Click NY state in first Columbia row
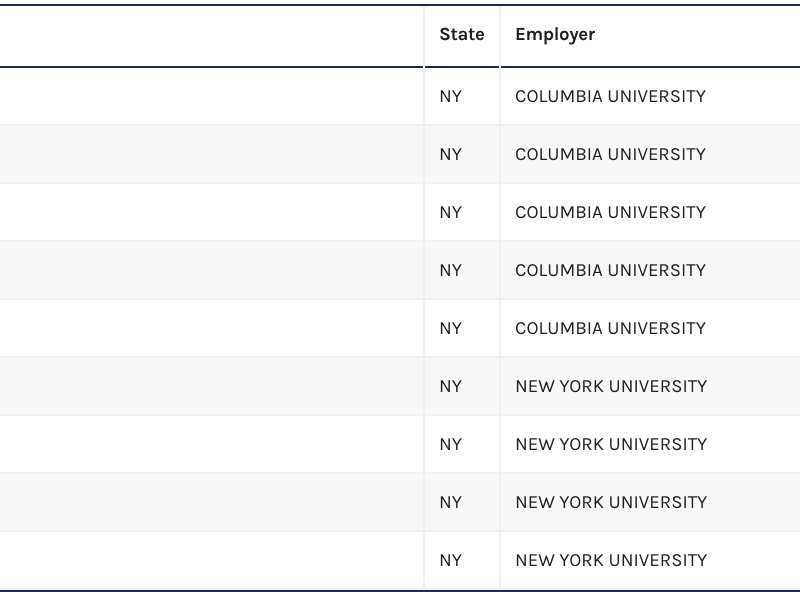800x592 pixels. [x=451, y=96]
